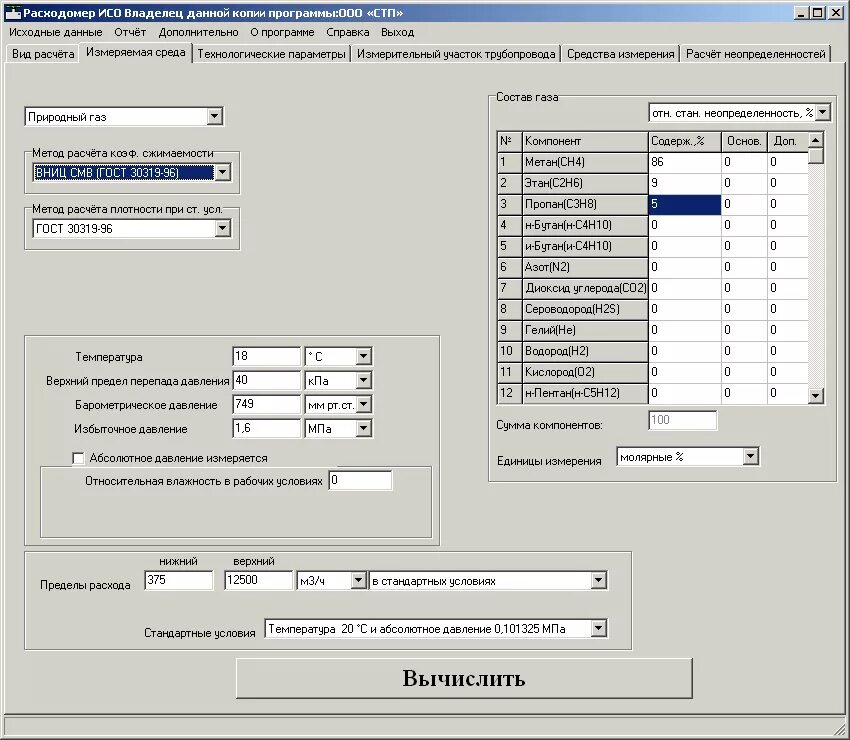The width and height of the screenshot is (850, 740).
Task: Open Измерительный участок трубопровода tab
Action: 456,54
